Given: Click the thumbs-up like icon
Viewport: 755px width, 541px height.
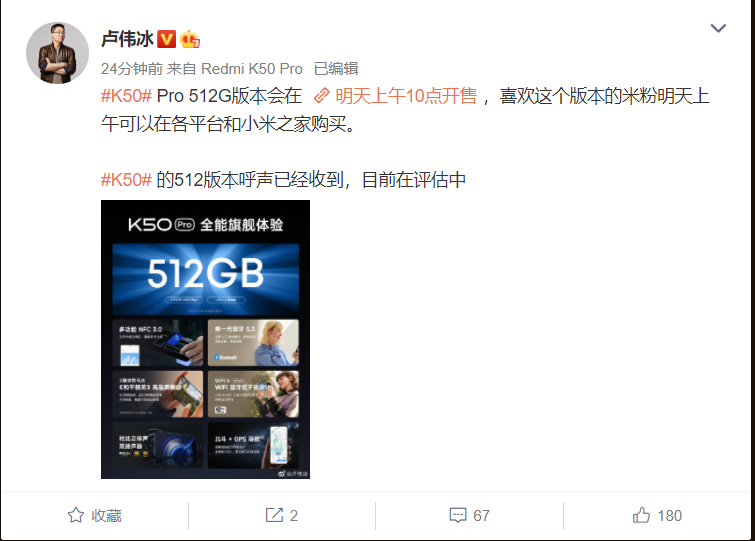Looking at the screenshot, I should [x=641, y=515].
